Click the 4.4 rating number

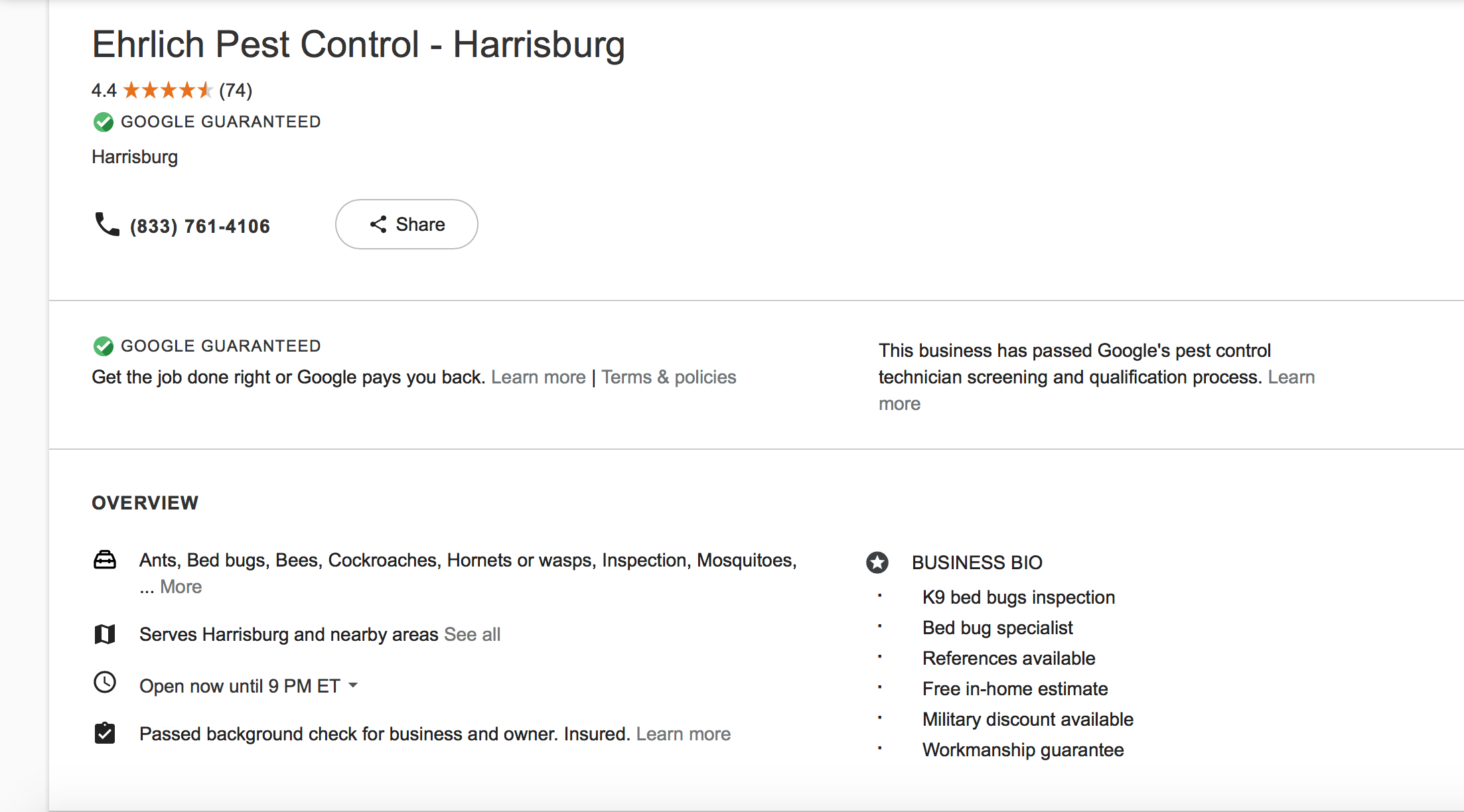tap(104, 90)
